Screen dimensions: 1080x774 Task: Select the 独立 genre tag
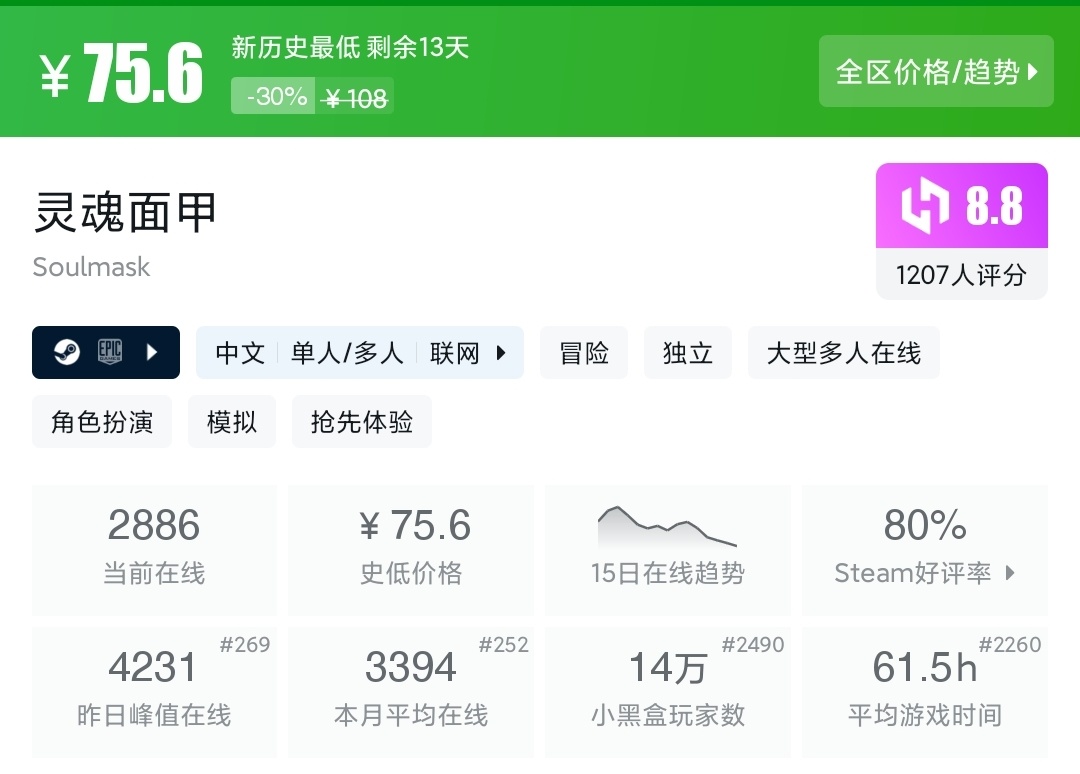[688, 353]
